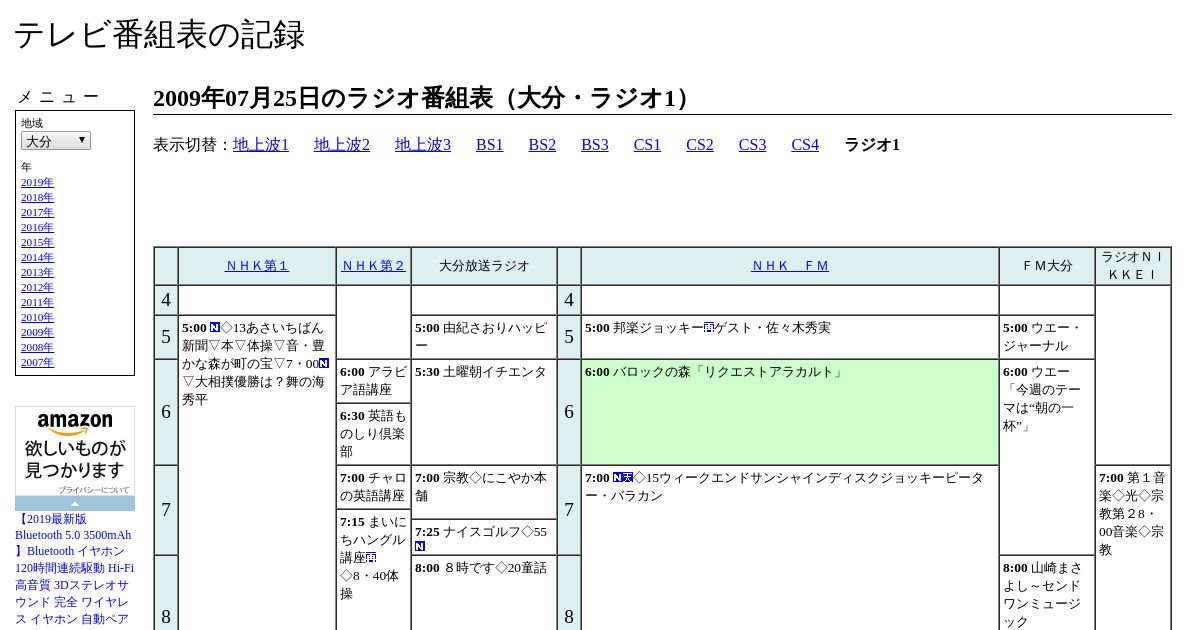
Task: Click the N天 icon in 7:00 ＮＨＫ ＦＭ listing
Action: [623, 477]
